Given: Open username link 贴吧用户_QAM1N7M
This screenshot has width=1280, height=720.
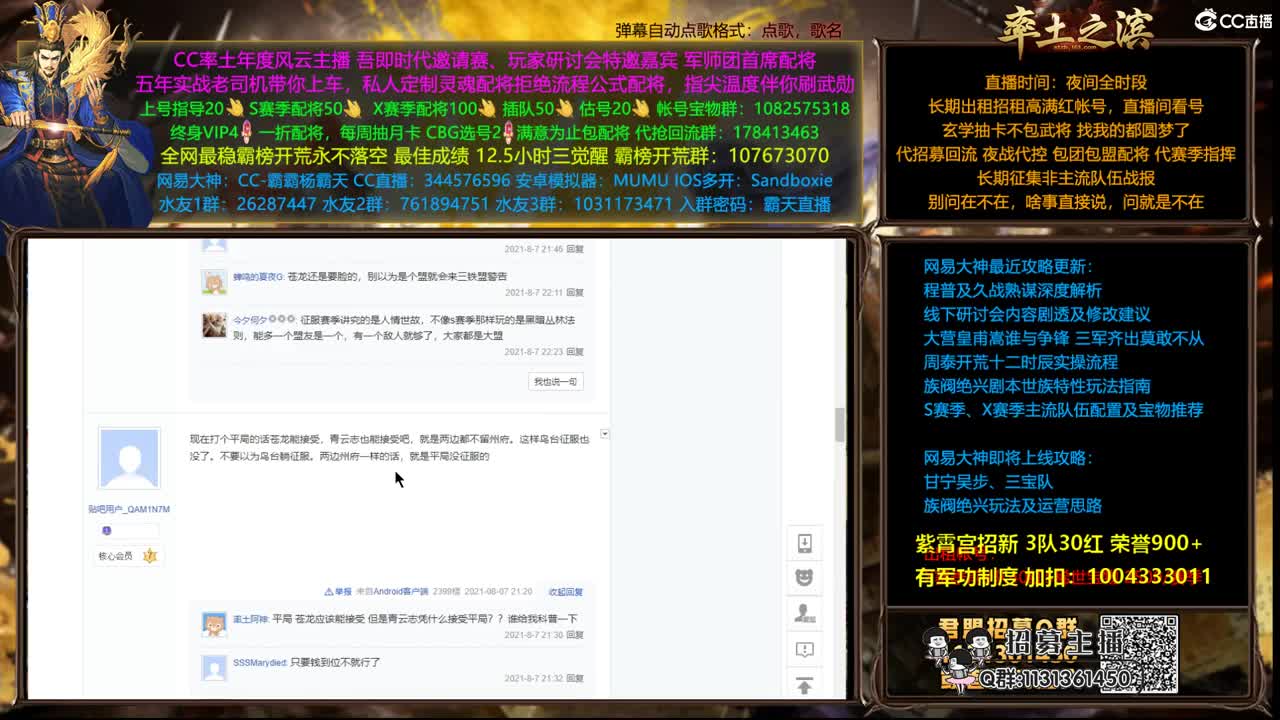Looking at the screenshot, I should pos(129,509).
